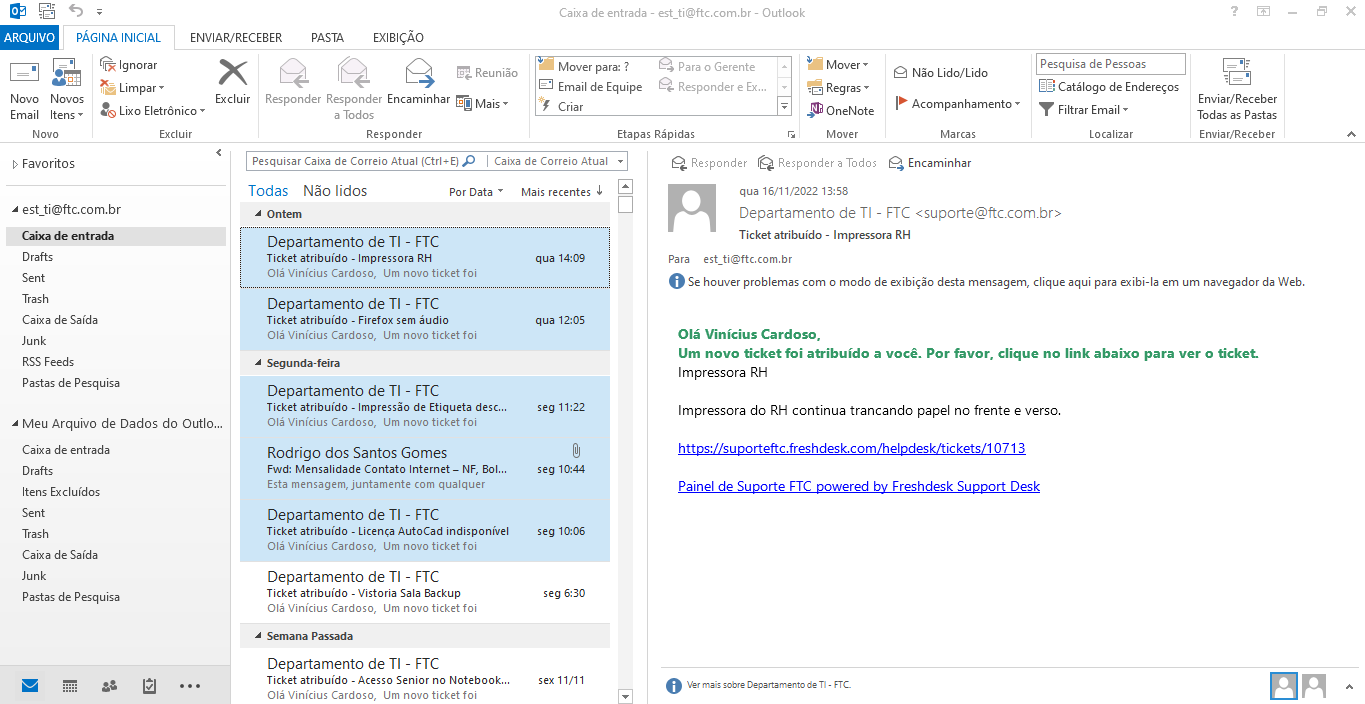Ignore conversation with the Ignorar button
This screenshot has height=704, width=1365.
[129, 65]
